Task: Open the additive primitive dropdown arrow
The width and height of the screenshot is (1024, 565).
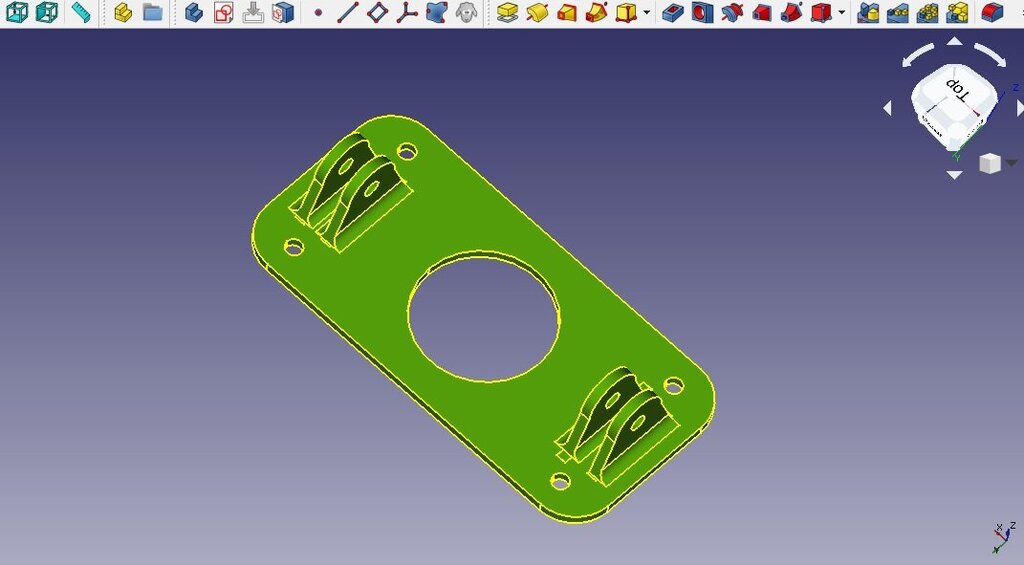Action: 647,14
